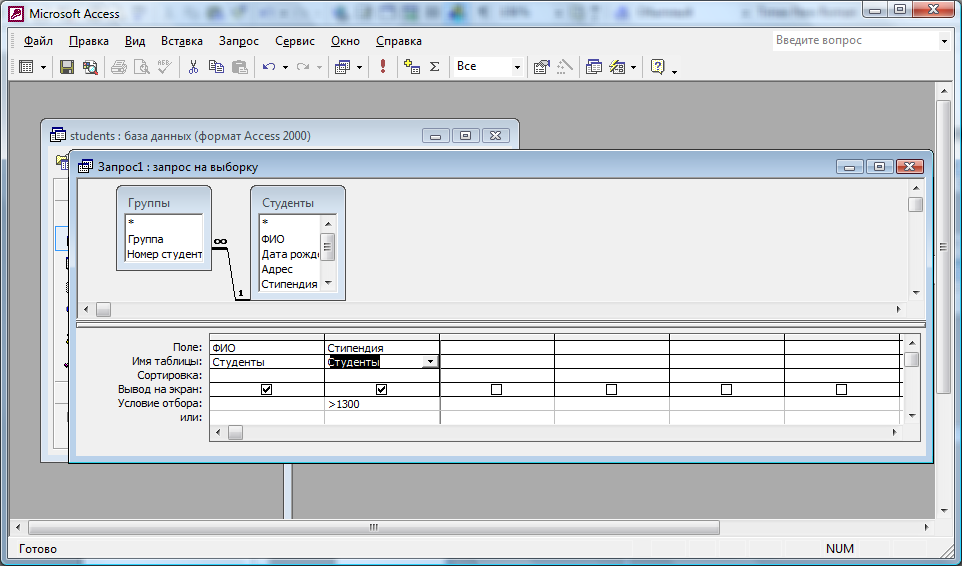Expand the 'Введите вопрос' dropdown arrow
The image size is (962, 566).
tap(944, 41)
